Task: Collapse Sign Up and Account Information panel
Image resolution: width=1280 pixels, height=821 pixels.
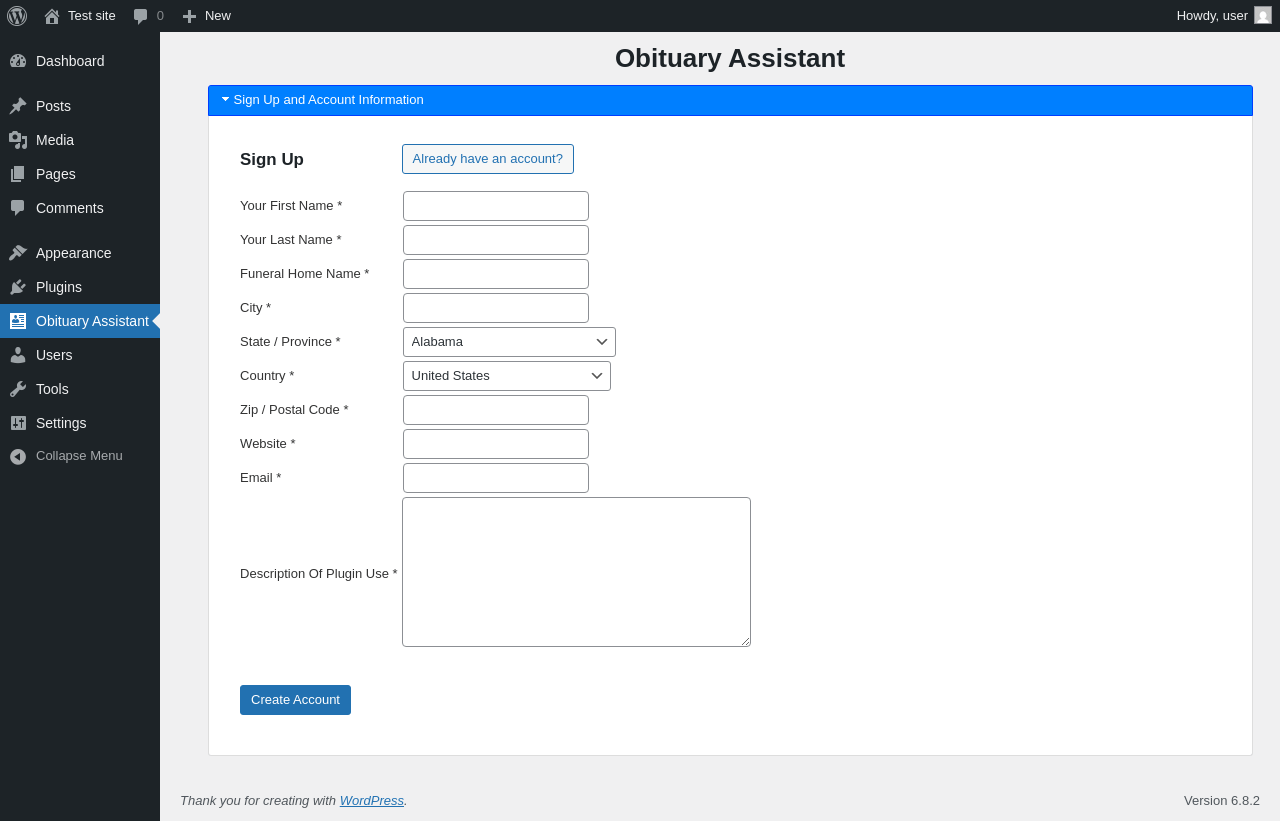Action: coord(730,100)
